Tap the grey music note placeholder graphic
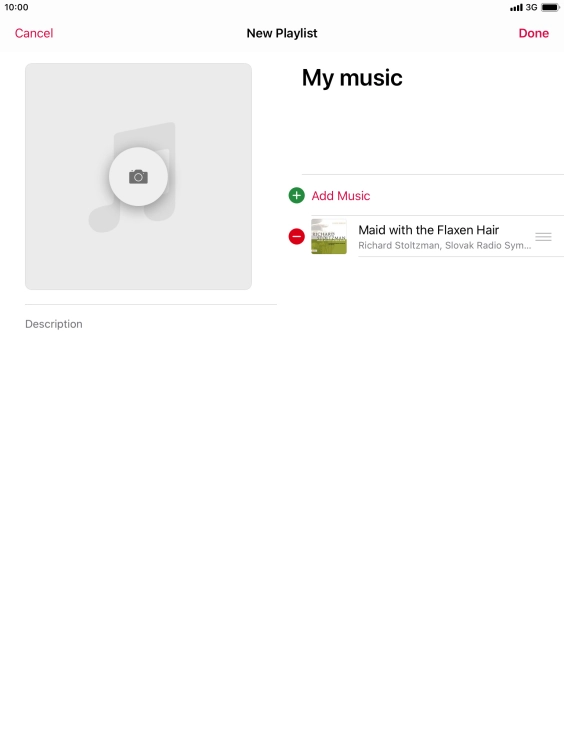This screenshot has width=564, height=752. click(x=132, y=178)
